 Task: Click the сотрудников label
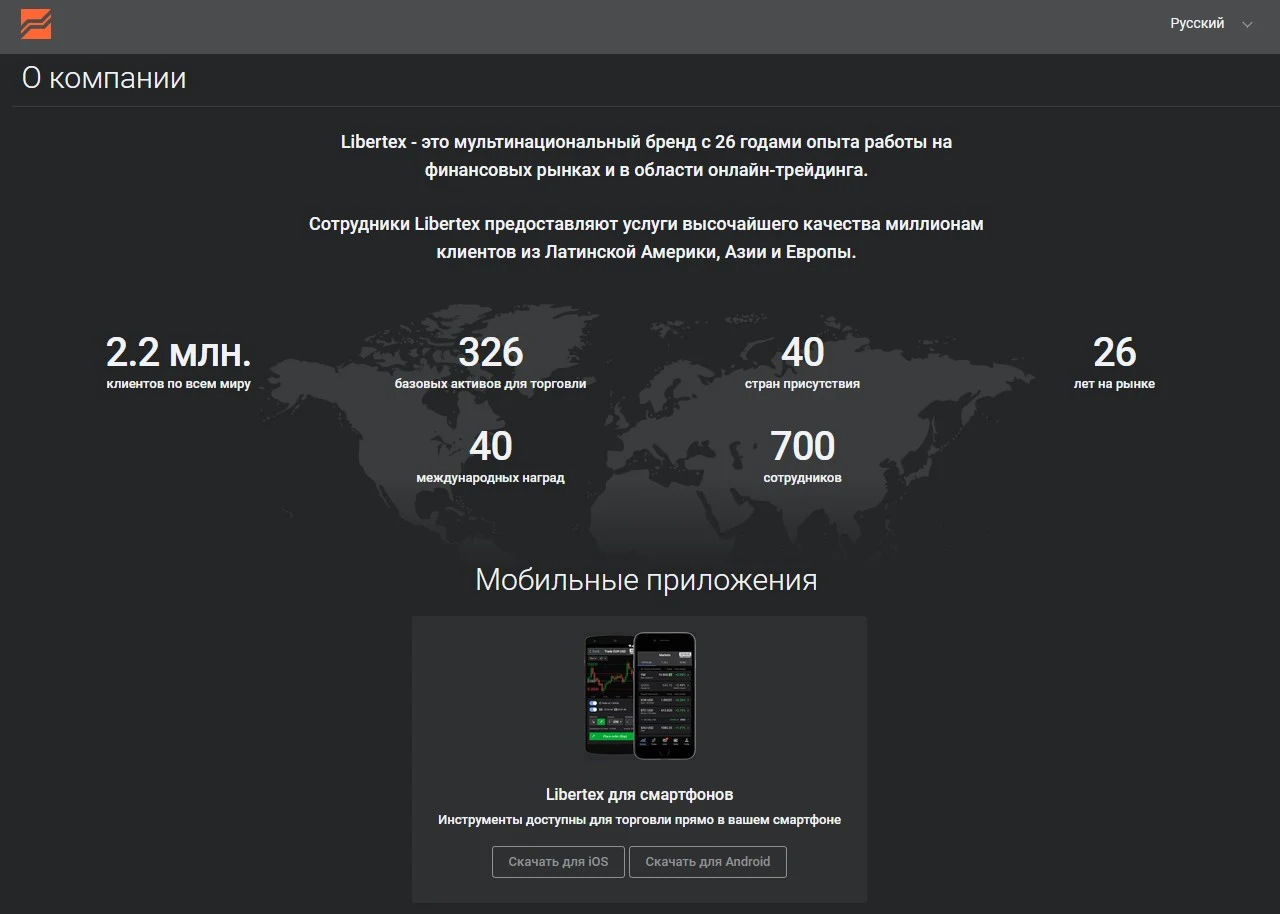pyautogui.click(x=803, y=478)
